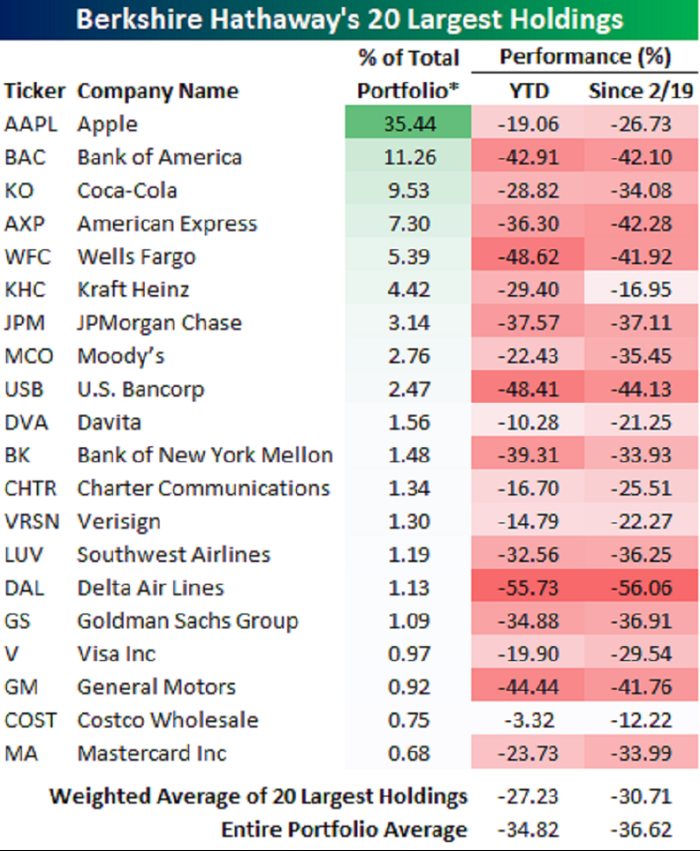Click the Wells Fargo YTD value -48.62
The height and width of the screenshot is (851, 700).
click(x=528, y=256)
